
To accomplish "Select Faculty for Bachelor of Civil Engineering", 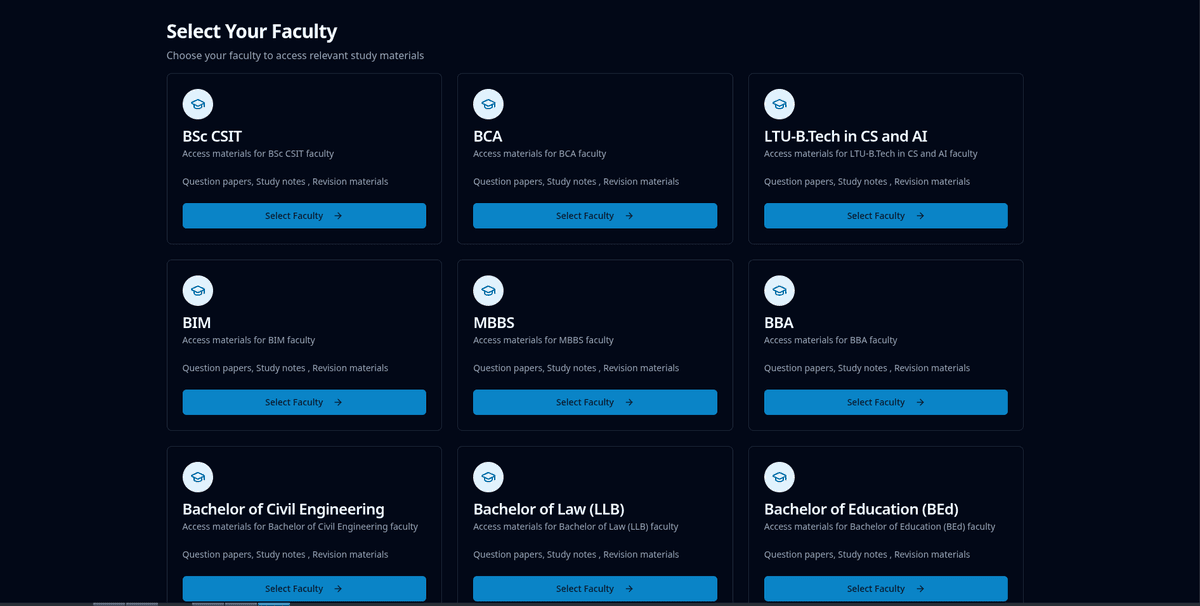I will (x=304, y=588).
